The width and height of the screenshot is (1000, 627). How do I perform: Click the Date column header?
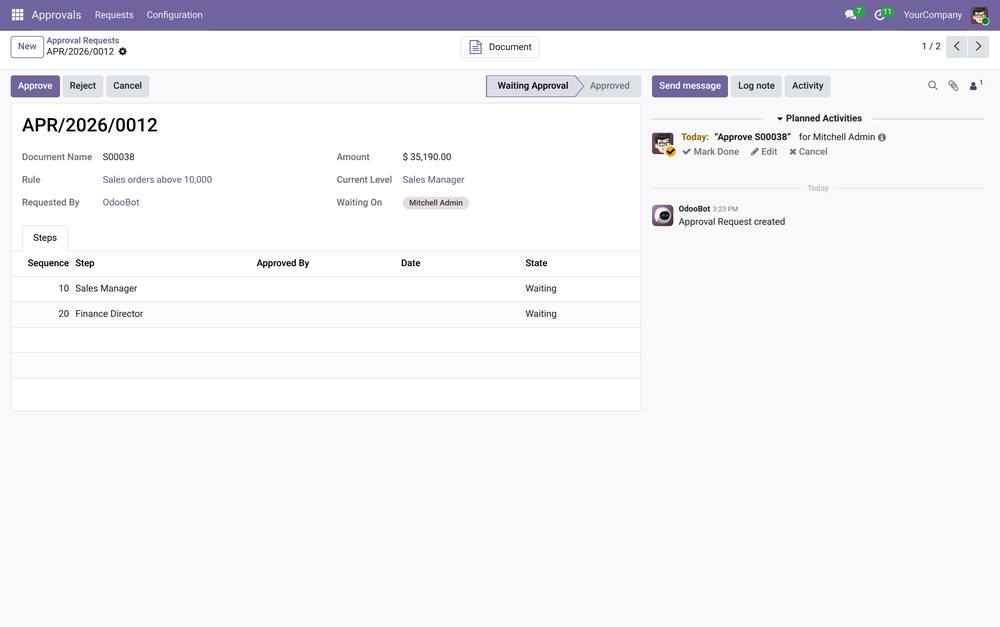tap(411, 263)
